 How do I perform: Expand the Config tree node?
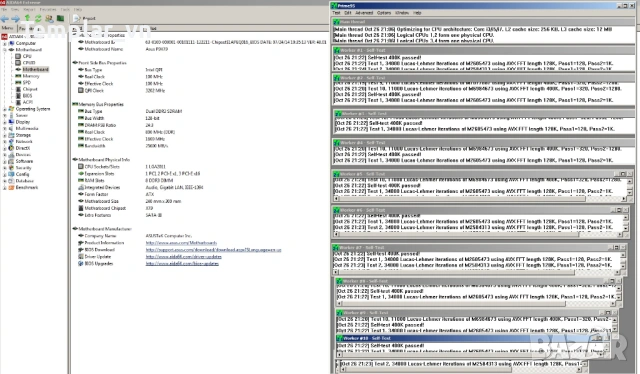point(4,174)
